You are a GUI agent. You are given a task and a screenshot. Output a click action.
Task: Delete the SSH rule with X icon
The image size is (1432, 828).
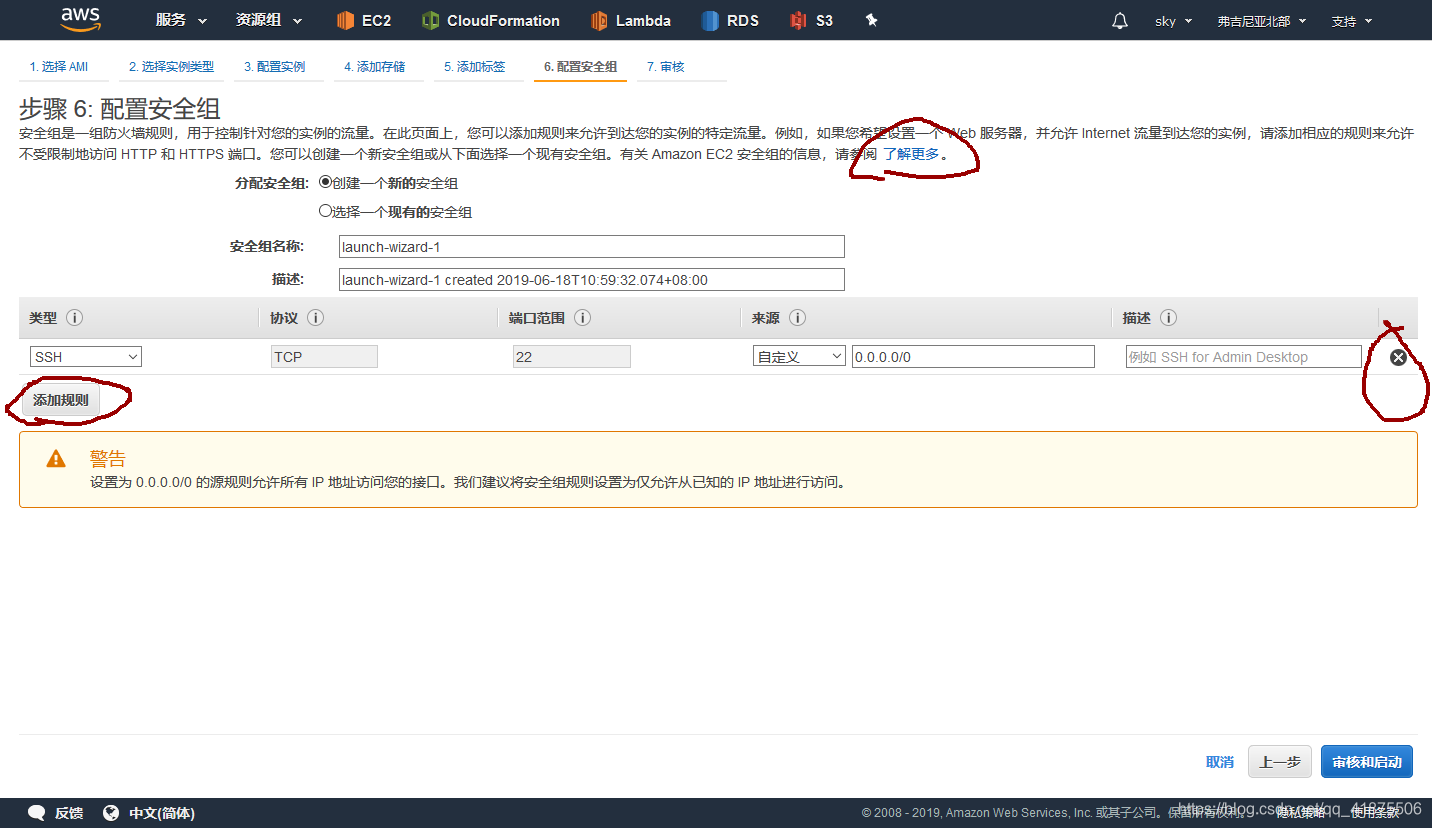click(1398, 357)
